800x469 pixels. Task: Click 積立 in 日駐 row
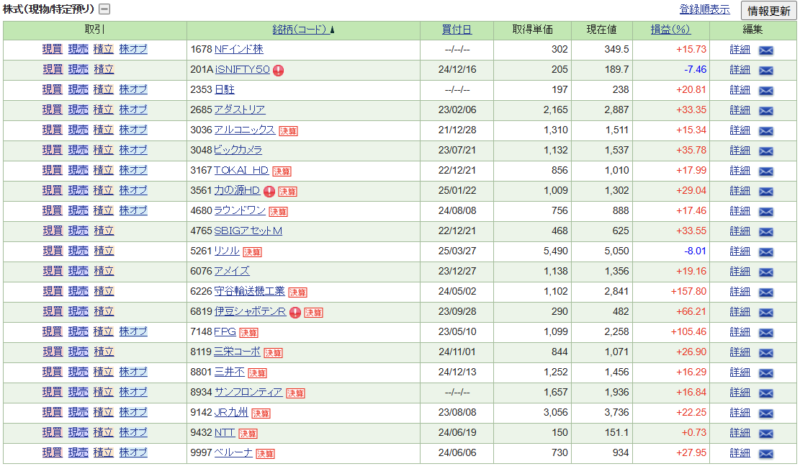pos(104,89)
